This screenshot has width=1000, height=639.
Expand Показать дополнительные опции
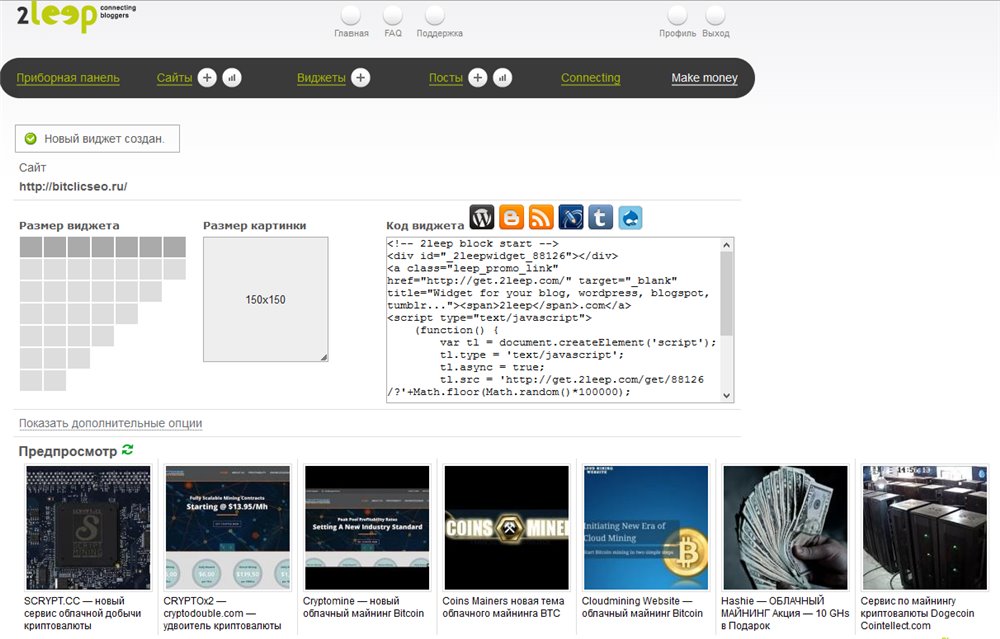pyautogui.click(x=110, y=423)
